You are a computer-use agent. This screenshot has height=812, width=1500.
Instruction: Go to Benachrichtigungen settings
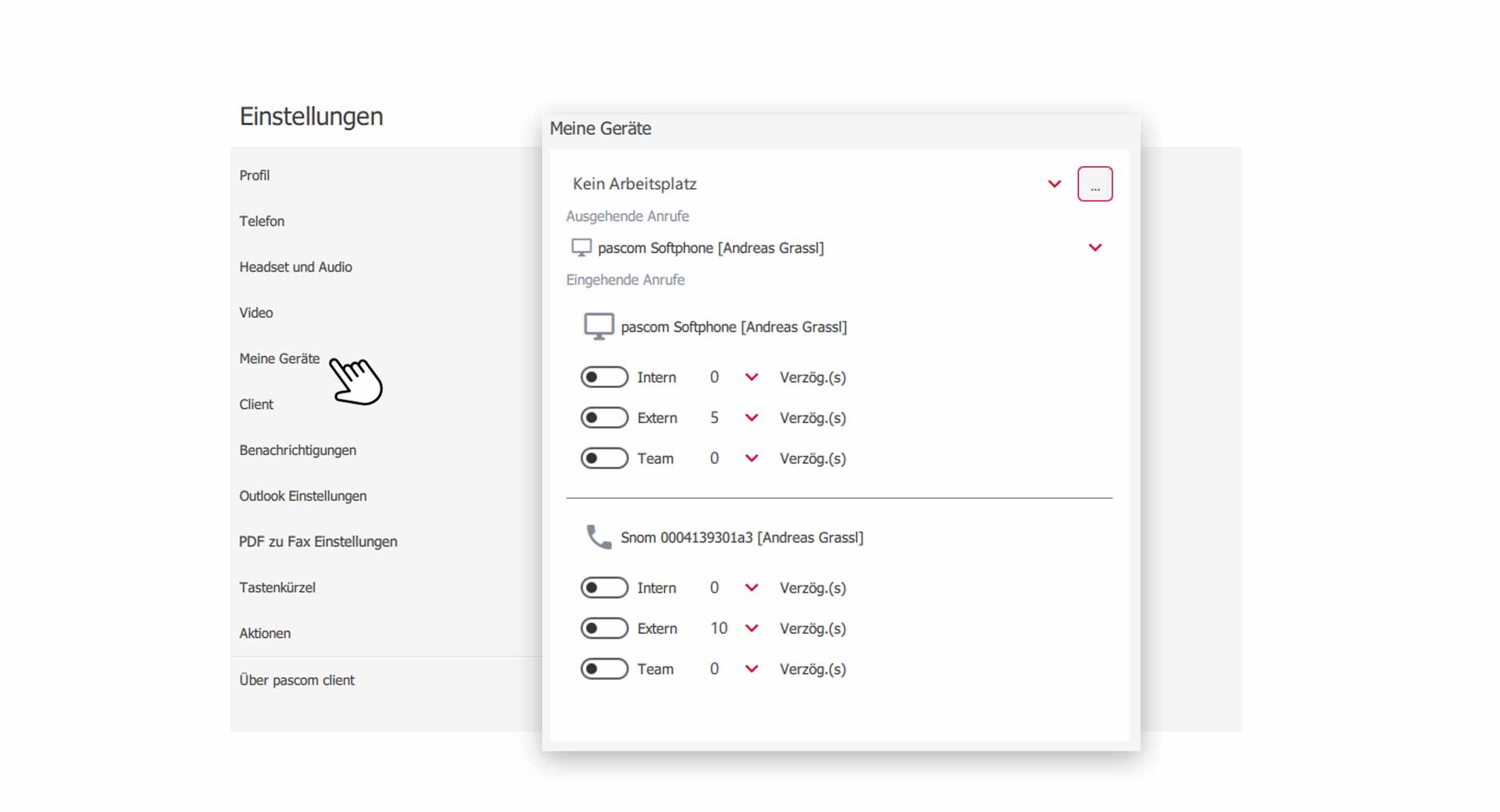coord(298,451)
